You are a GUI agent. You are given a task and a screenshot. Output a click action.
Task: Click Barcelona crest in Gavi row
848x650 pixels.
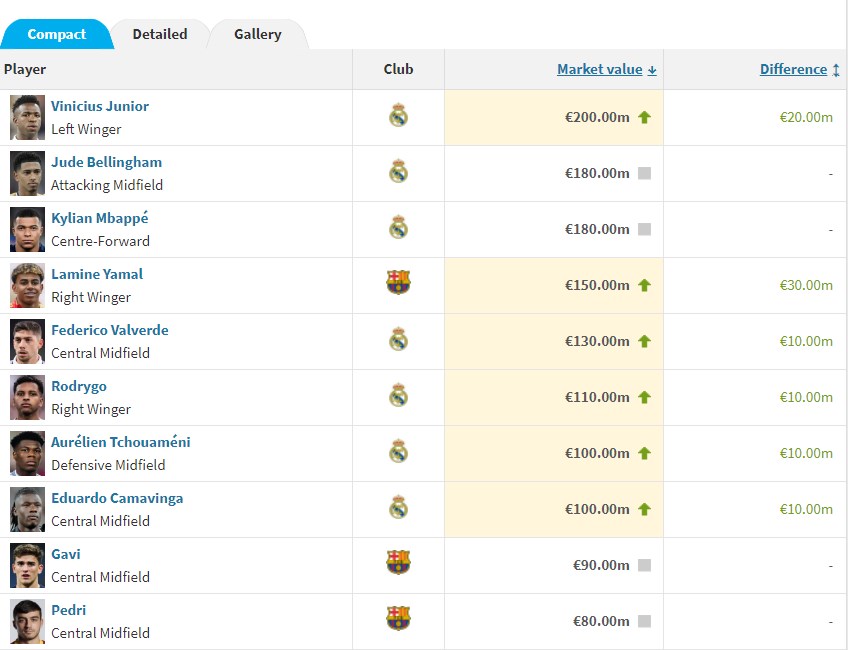[398, 562]
